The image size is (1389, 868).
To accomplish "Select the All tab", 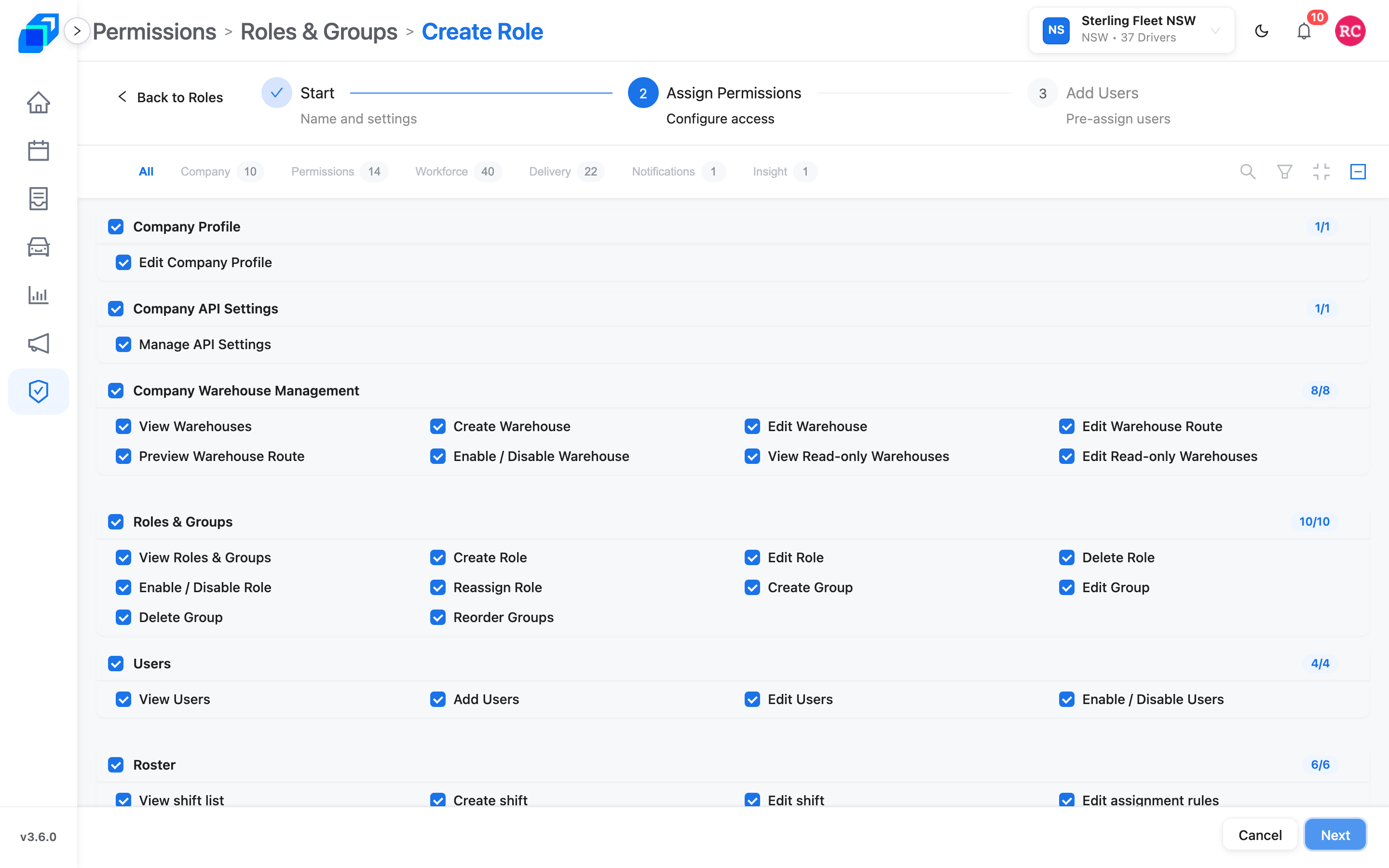I will (146, 172).
